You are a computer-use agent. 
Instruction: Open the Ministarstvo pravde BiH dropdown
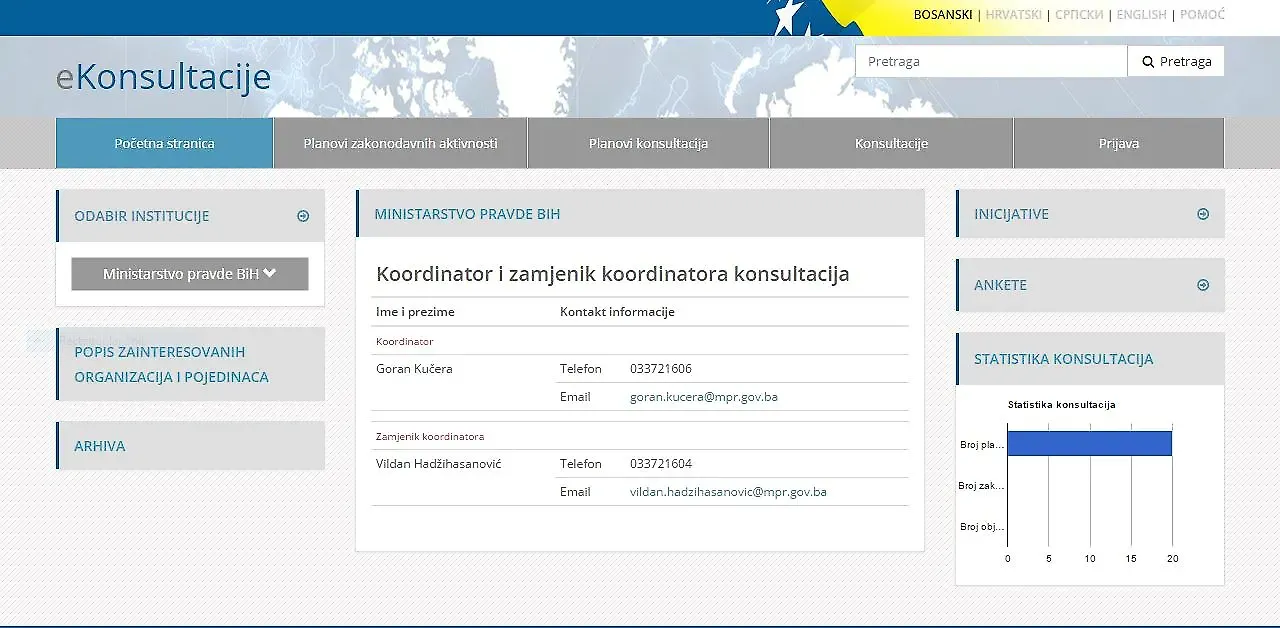[190, 274]
